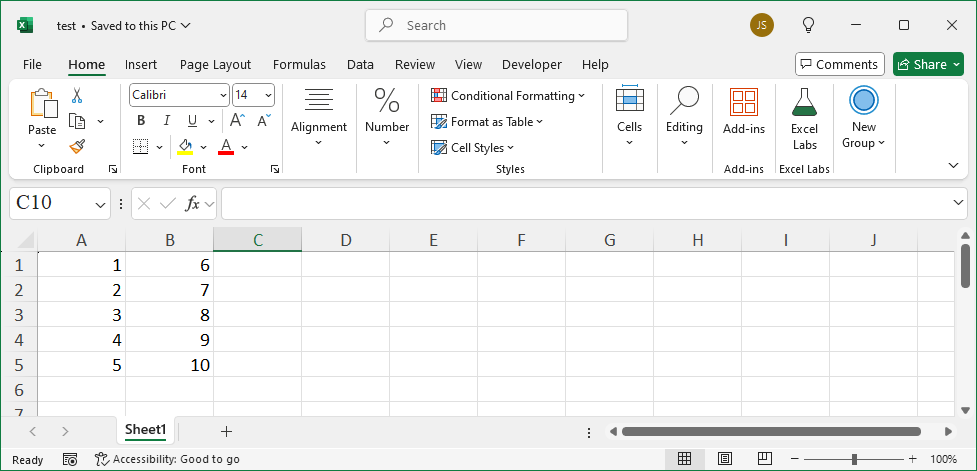
Task: Open the File tab
Action: pyautogui.click(x=32, y=65)
